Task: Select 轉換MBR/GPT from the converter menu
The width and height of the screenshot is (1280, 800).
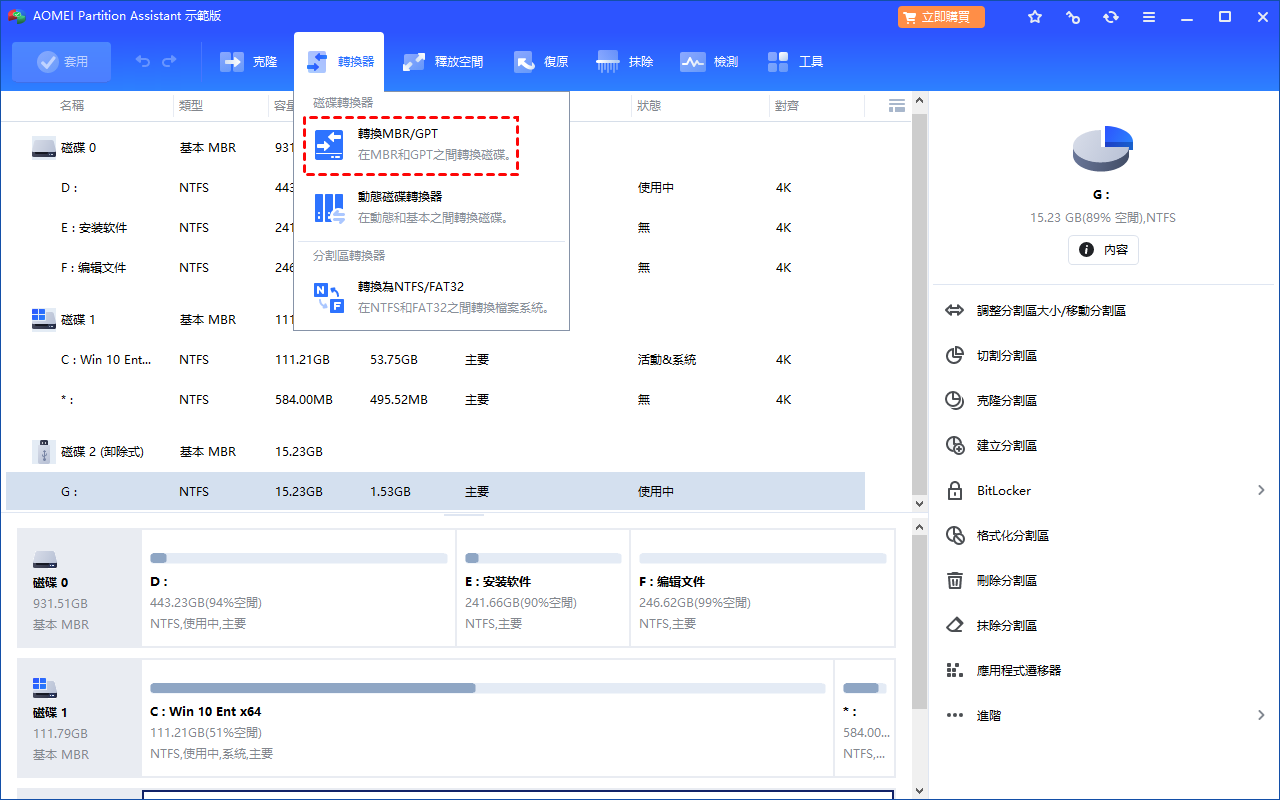Action: (x=411, y=145)
